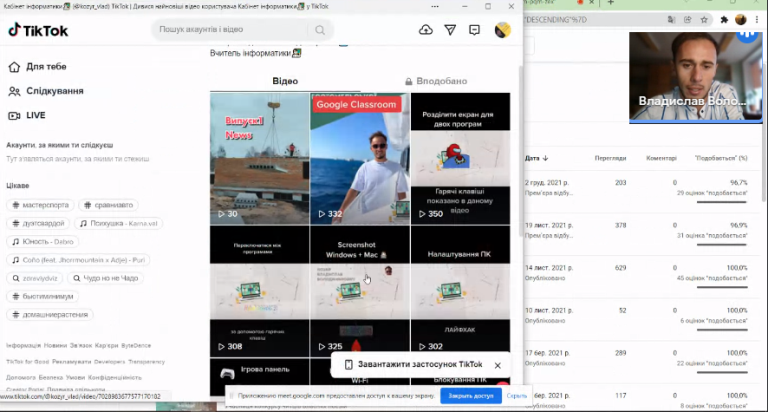Open the Developers footer link
The width and height of the screenshot is (768, 412).
[110, 362]
